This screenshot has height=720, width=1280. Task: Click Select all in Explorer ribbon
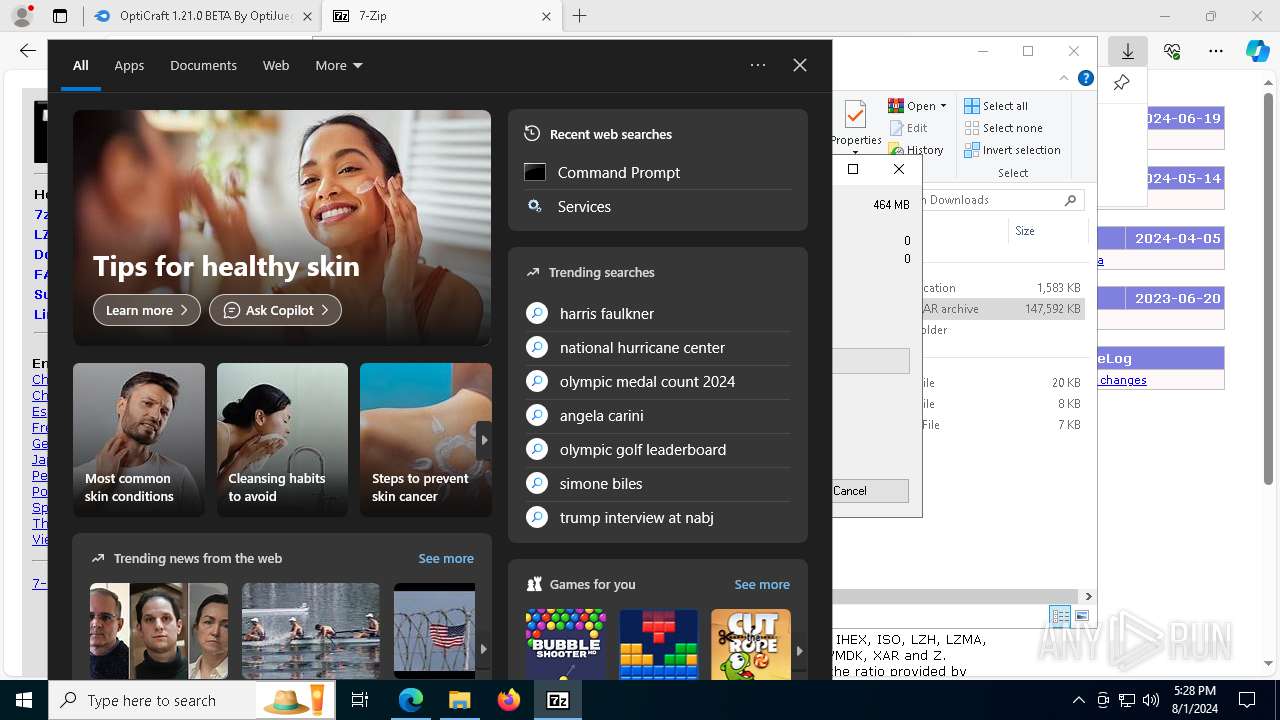996,106
